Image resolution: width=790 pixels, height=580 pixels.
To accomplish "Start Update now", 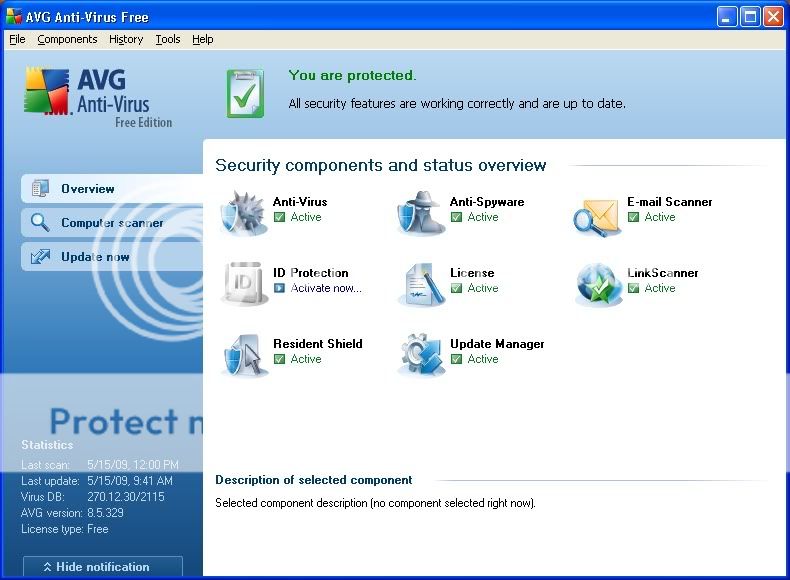I will (x=112, y=256).
